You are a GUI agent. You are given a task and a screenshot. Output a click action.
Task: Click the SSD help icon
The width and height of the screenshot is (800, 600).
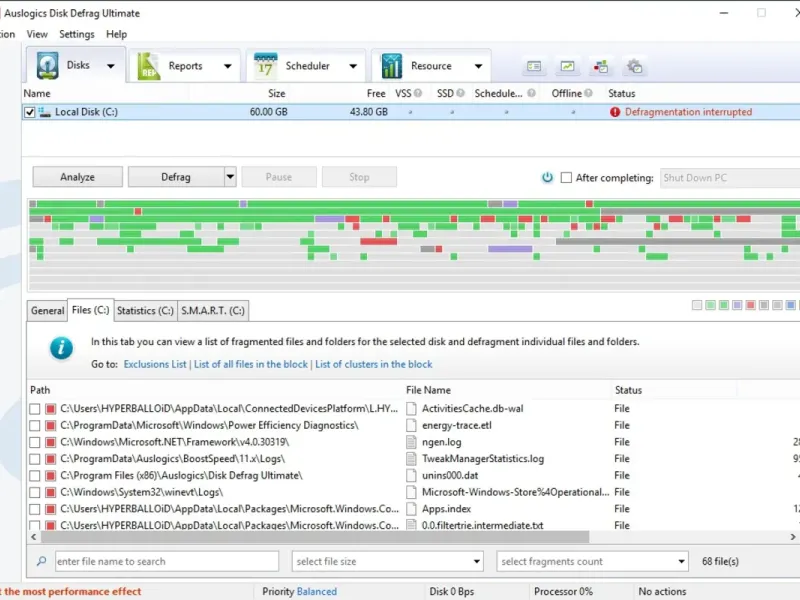click(460, 93)
